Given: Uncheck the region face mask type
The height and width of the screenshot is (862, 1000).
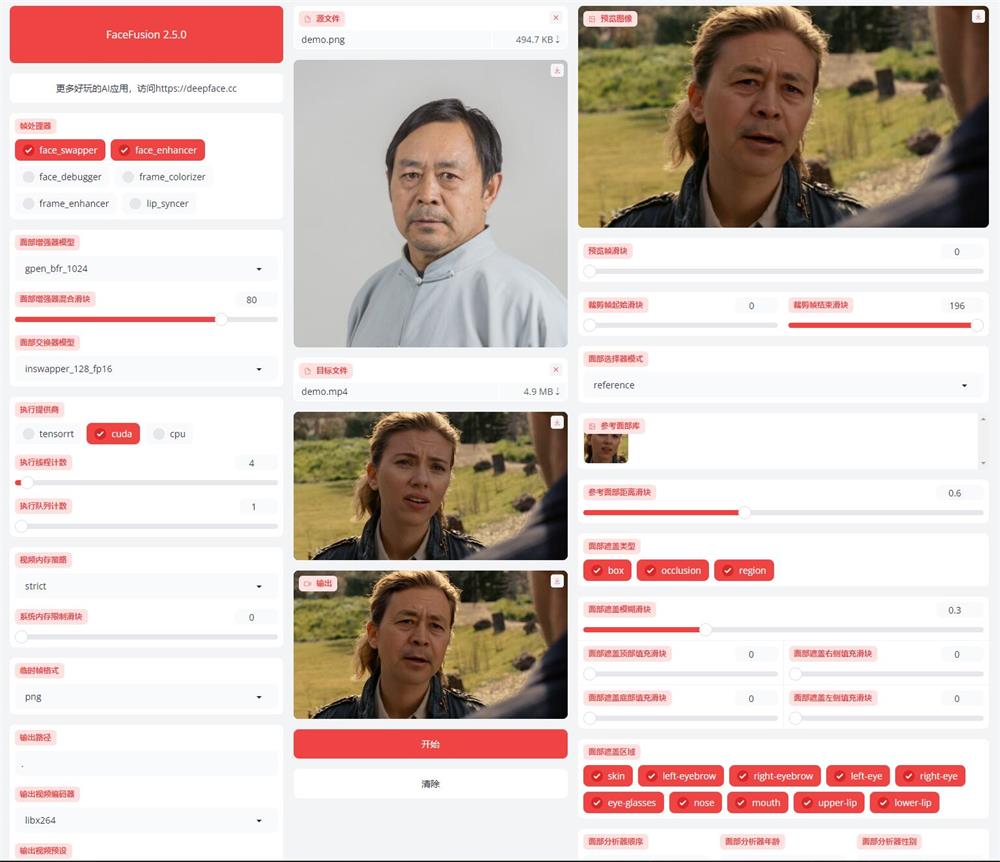Looking at the screenshot, I should 744,570.
